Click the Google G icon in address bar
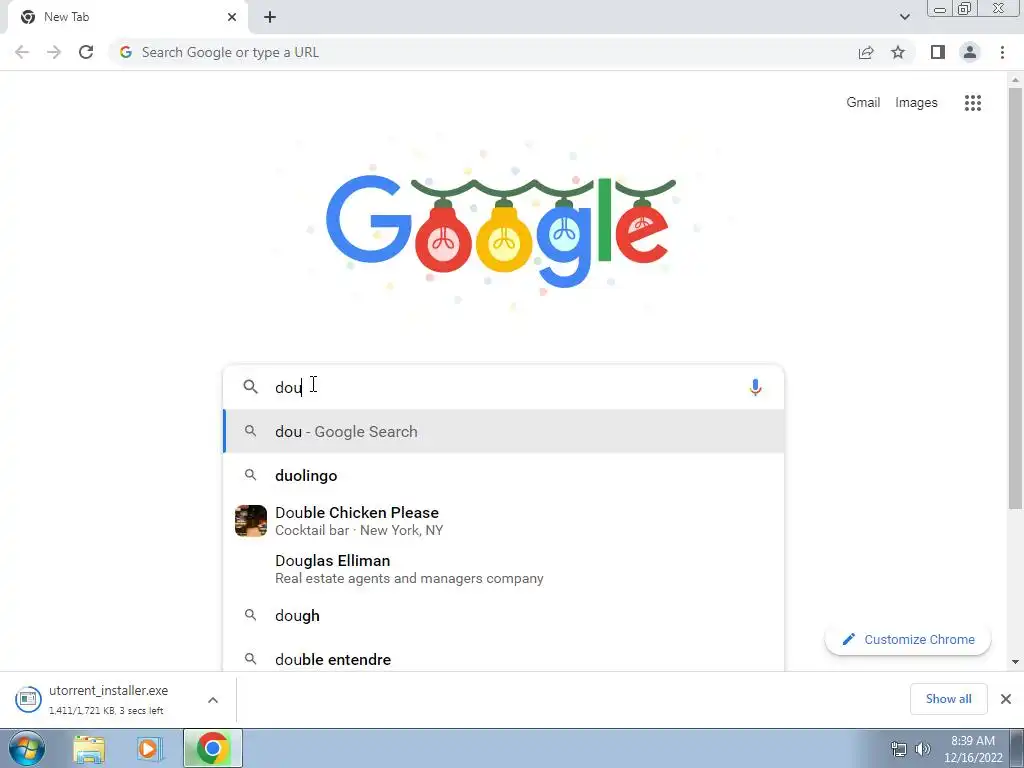 [x=125, y=52]
